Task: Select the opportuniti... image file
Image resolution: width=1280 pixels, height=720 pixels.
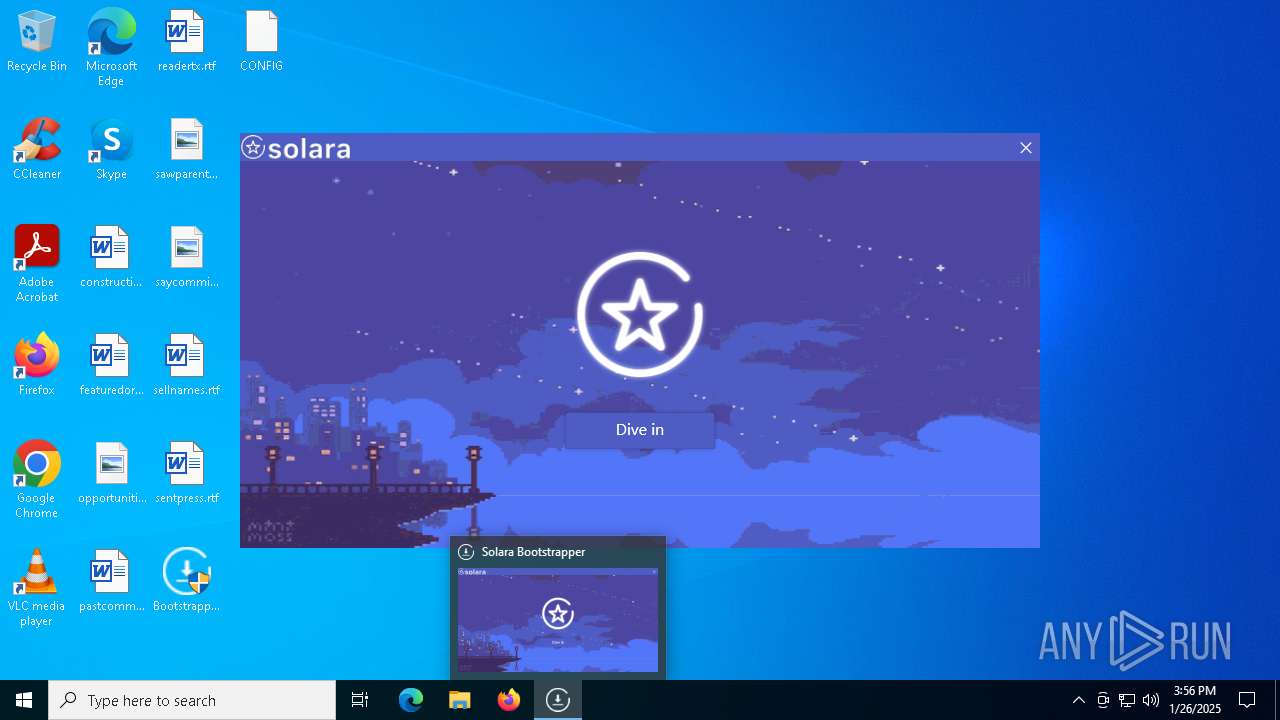Action: 111,473
